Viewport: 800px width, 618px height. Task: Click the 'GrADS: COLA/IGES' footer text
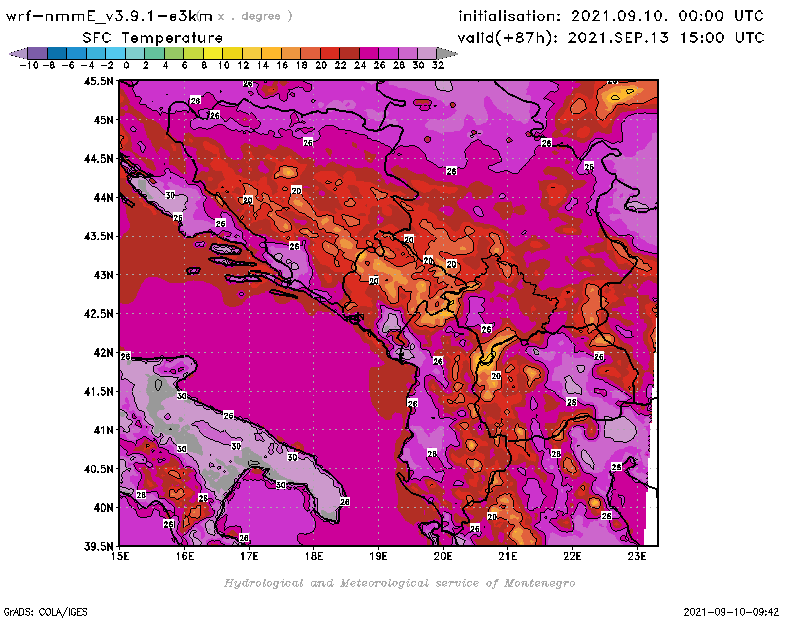point(45,612)
